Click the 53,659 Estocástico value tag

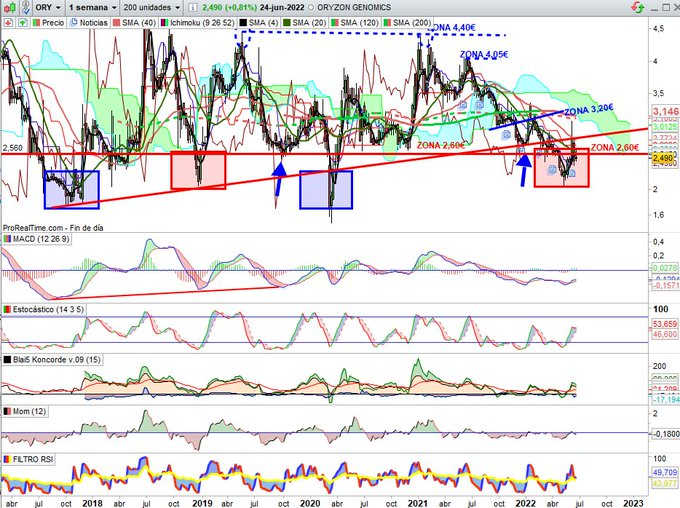click(665, 324)
